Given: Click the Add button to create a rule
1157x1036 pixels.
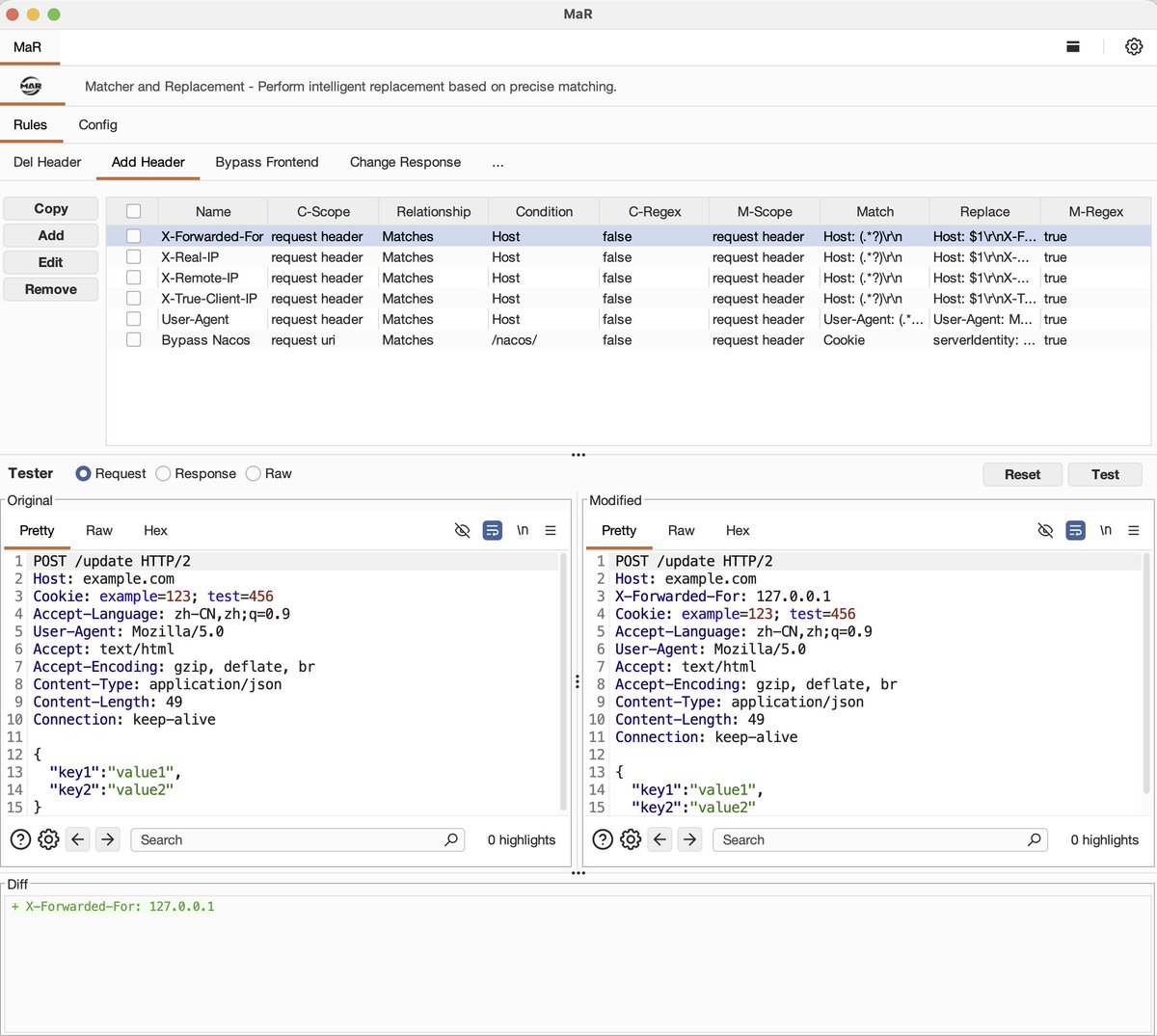Looking at the screenshot, I should click(50, 235).
